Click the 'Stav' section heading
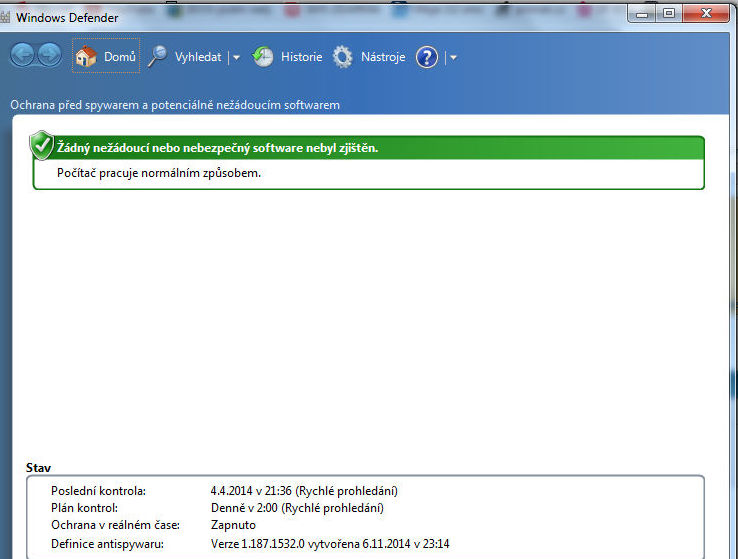This screenshot has height=559, width=738. [x=38, y=468]
